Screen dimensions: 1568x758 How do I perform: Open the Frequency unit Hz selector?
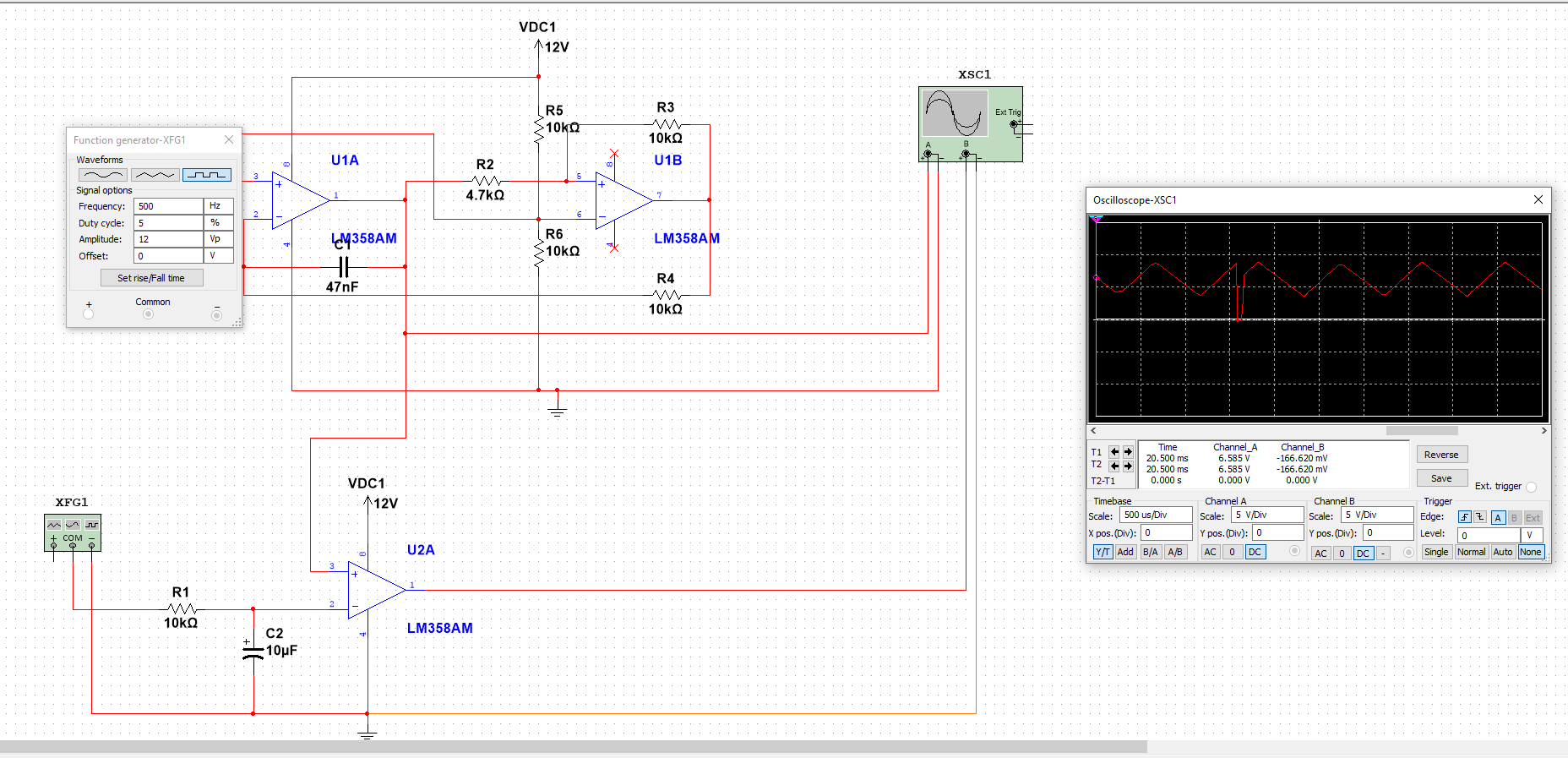[218, 206]
